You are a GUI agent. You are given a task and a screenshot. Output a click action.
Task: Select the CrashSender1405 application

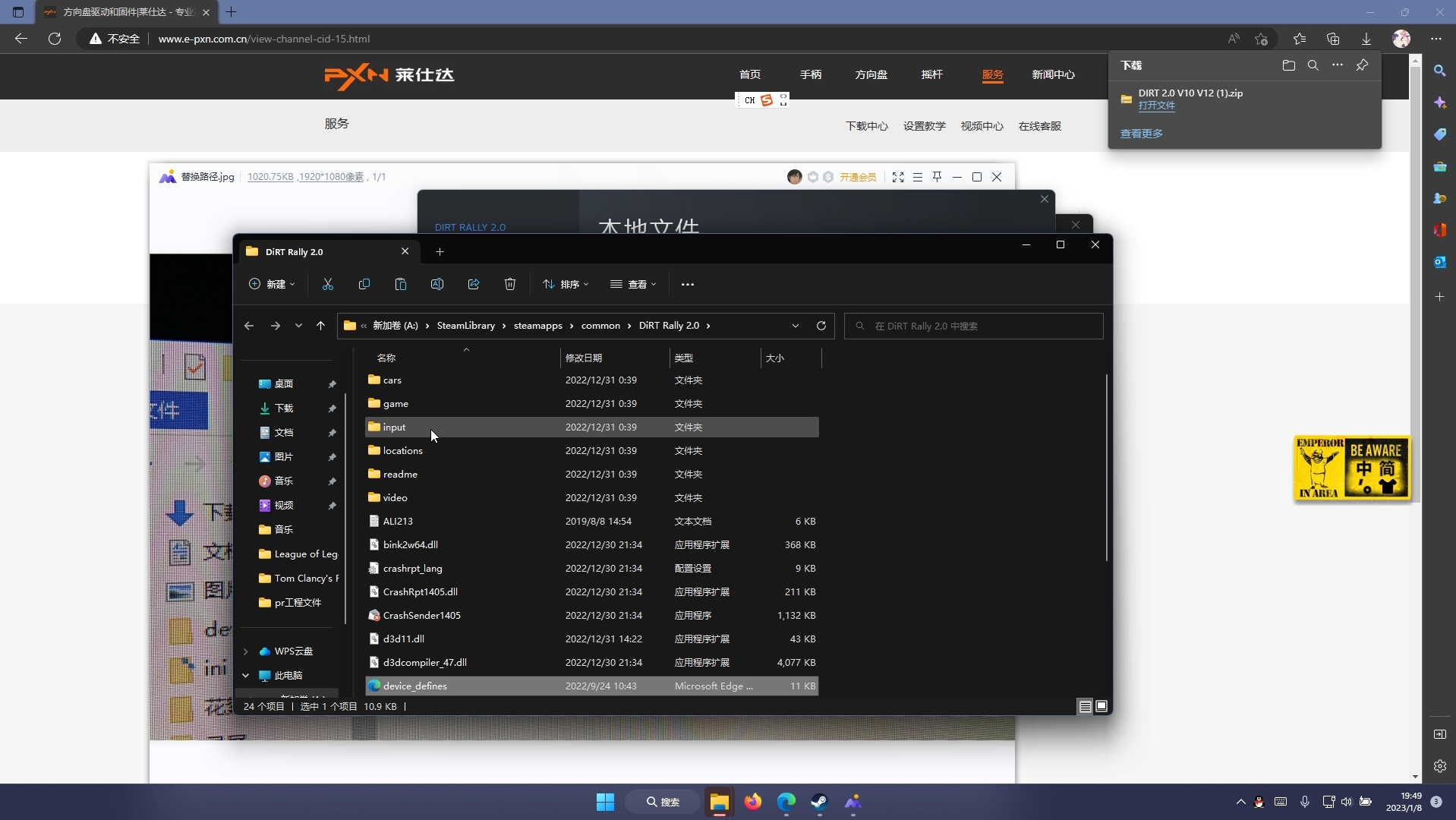(592, 616)
